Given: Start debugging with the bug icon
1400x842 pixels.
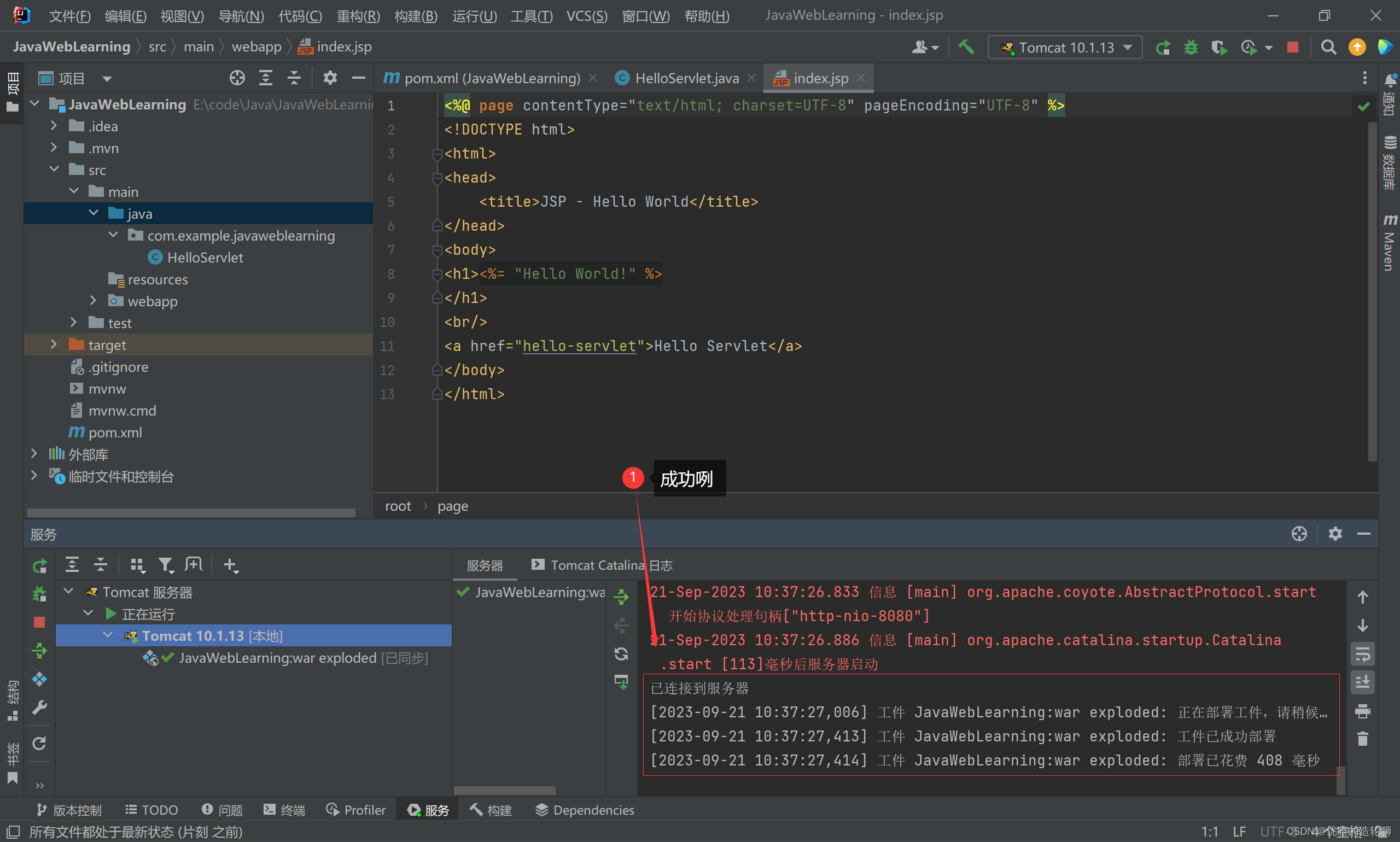Looking at the screenshot, I should 1190,47.
